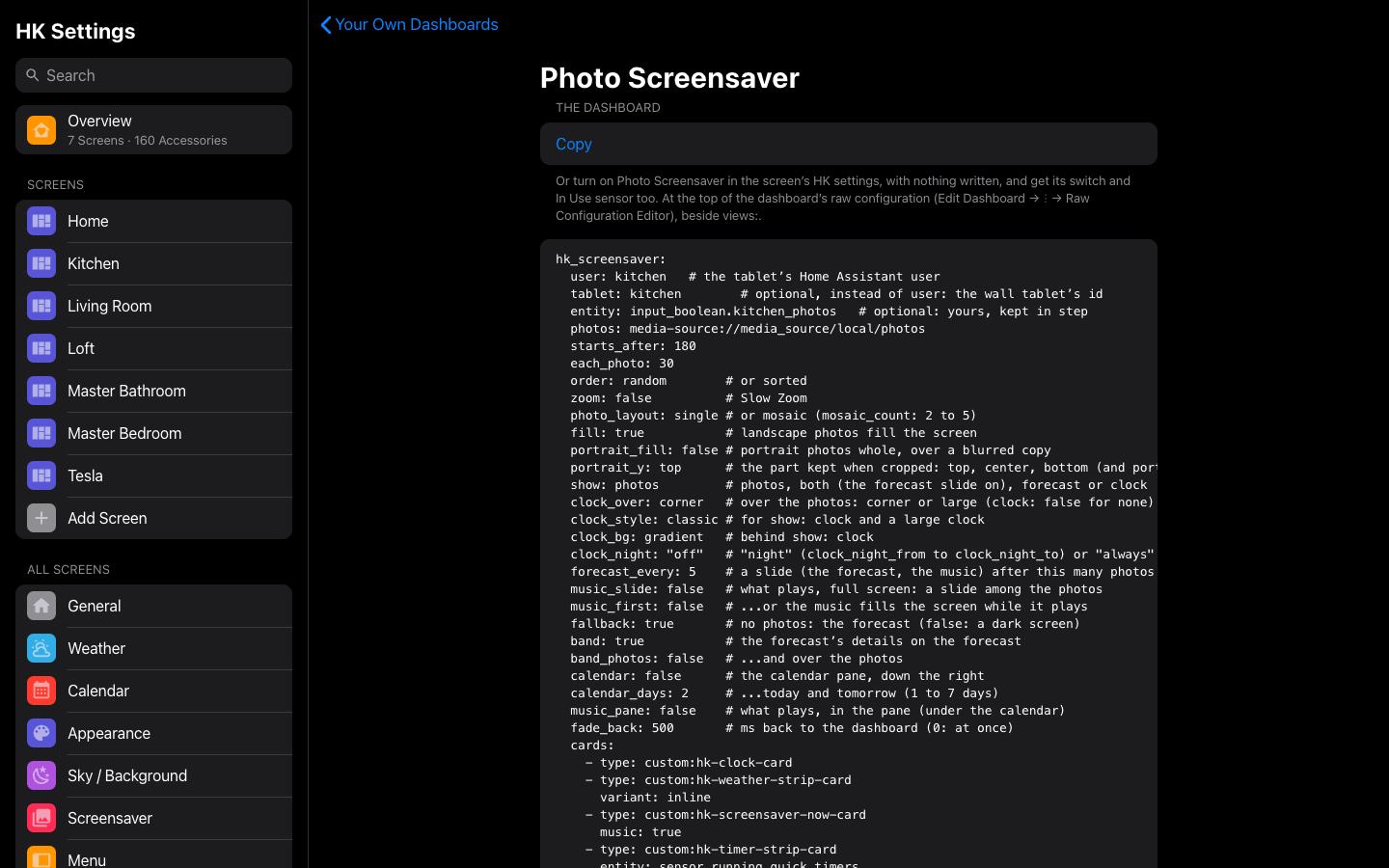
Task: Click the orange Menu icon
Action: coord(41,857)
